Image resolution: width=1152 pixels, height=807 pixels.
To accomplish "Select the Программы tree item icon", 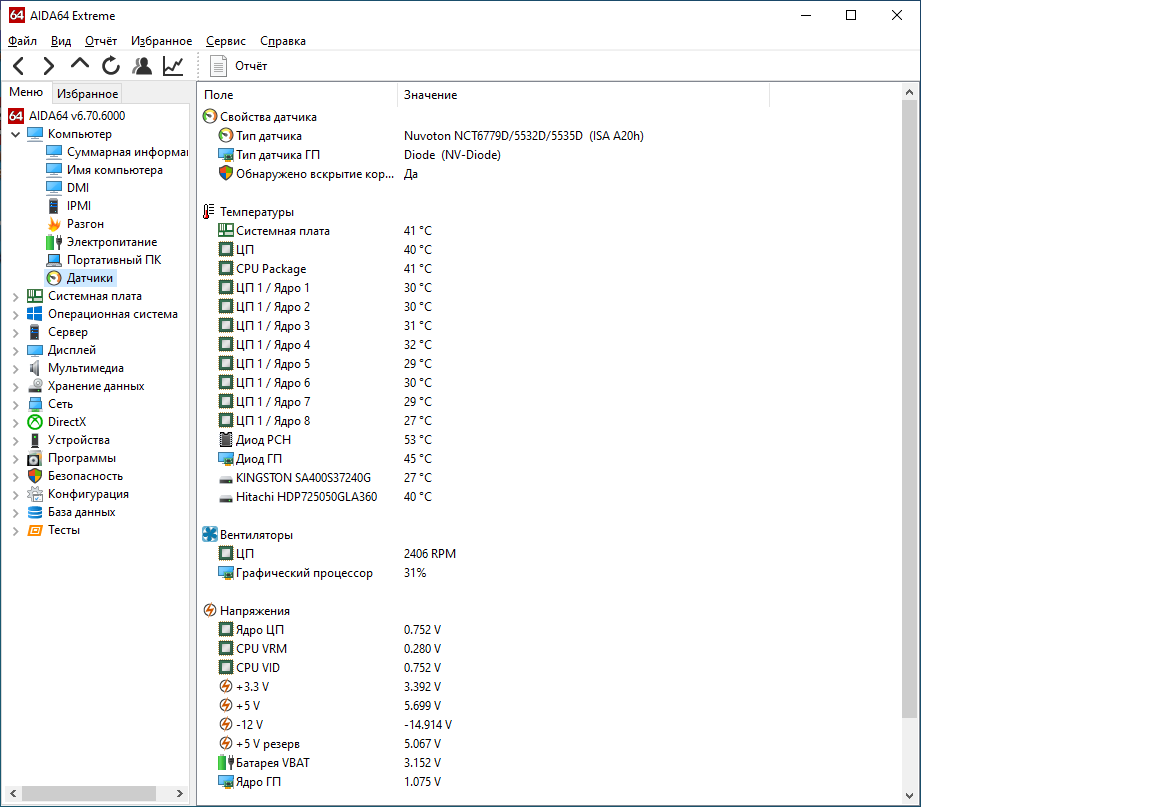I will (35, 458).
